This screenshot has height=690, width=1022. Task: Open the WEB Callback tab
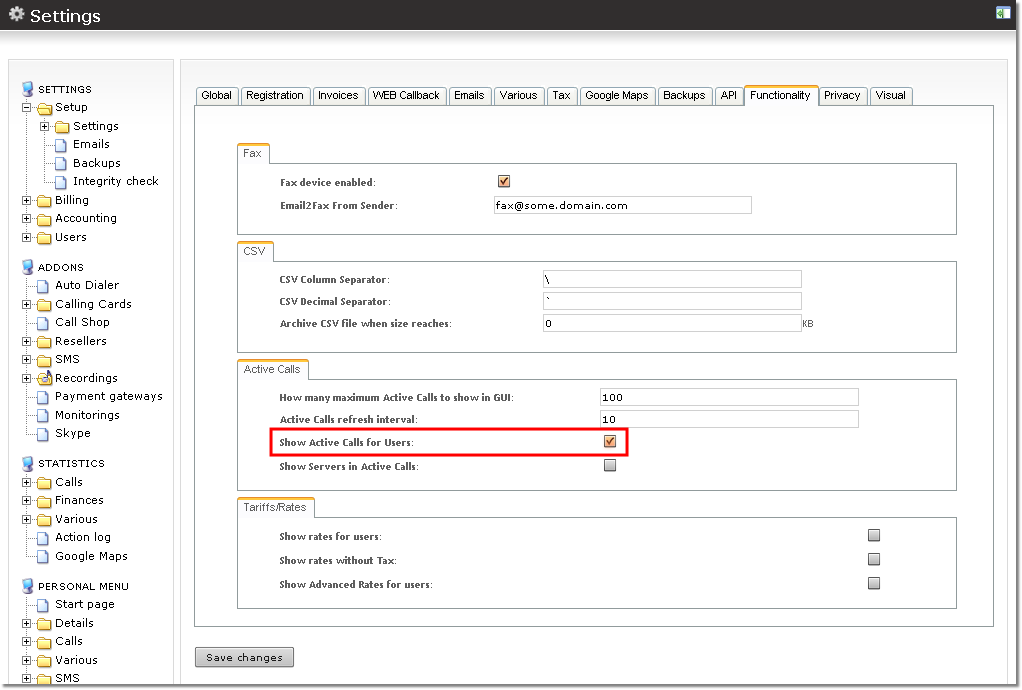pos(406,96)
